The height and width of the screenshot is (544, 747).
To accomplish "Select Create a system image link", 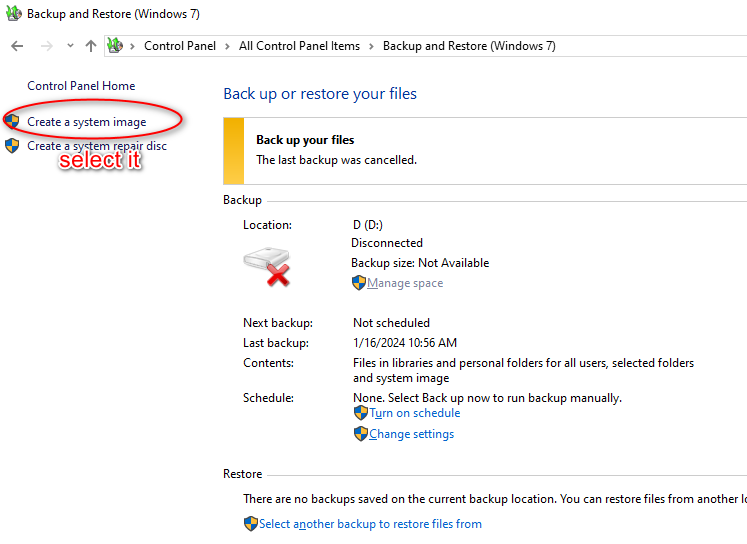I will [x=87, y=122].
